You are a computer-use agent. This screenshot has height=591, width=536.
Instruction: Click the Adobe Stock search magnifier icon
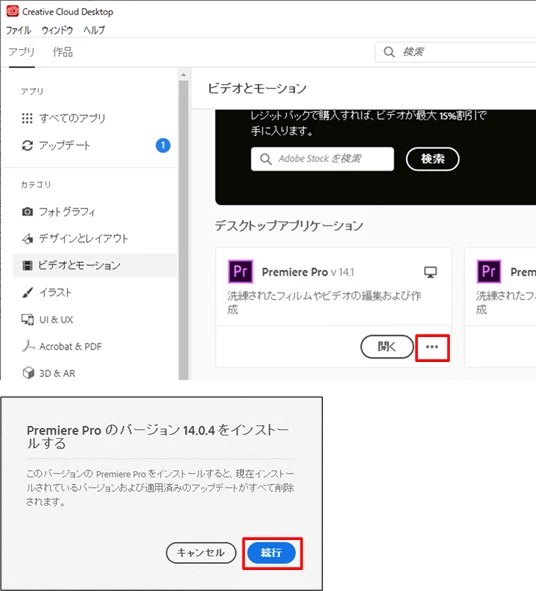(x=266, y=159)
